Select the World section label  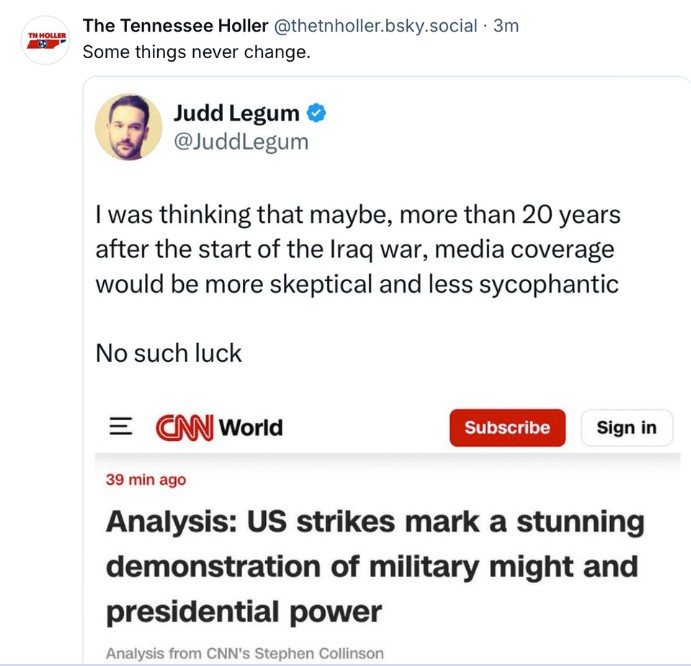point(250,428)
